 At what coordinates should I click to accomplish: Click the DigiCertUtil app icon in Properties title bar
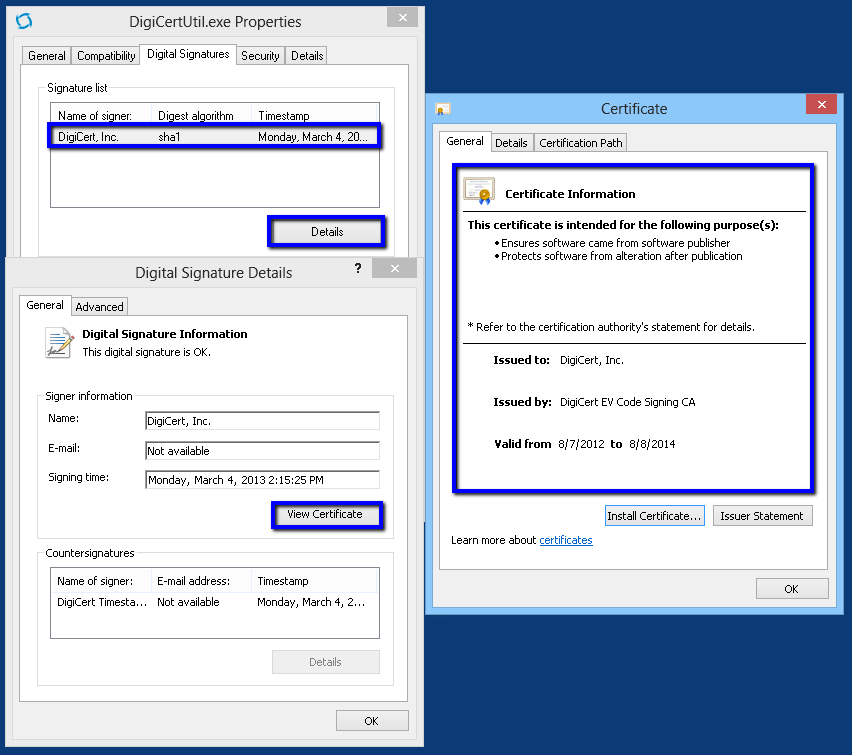point(24,21)
